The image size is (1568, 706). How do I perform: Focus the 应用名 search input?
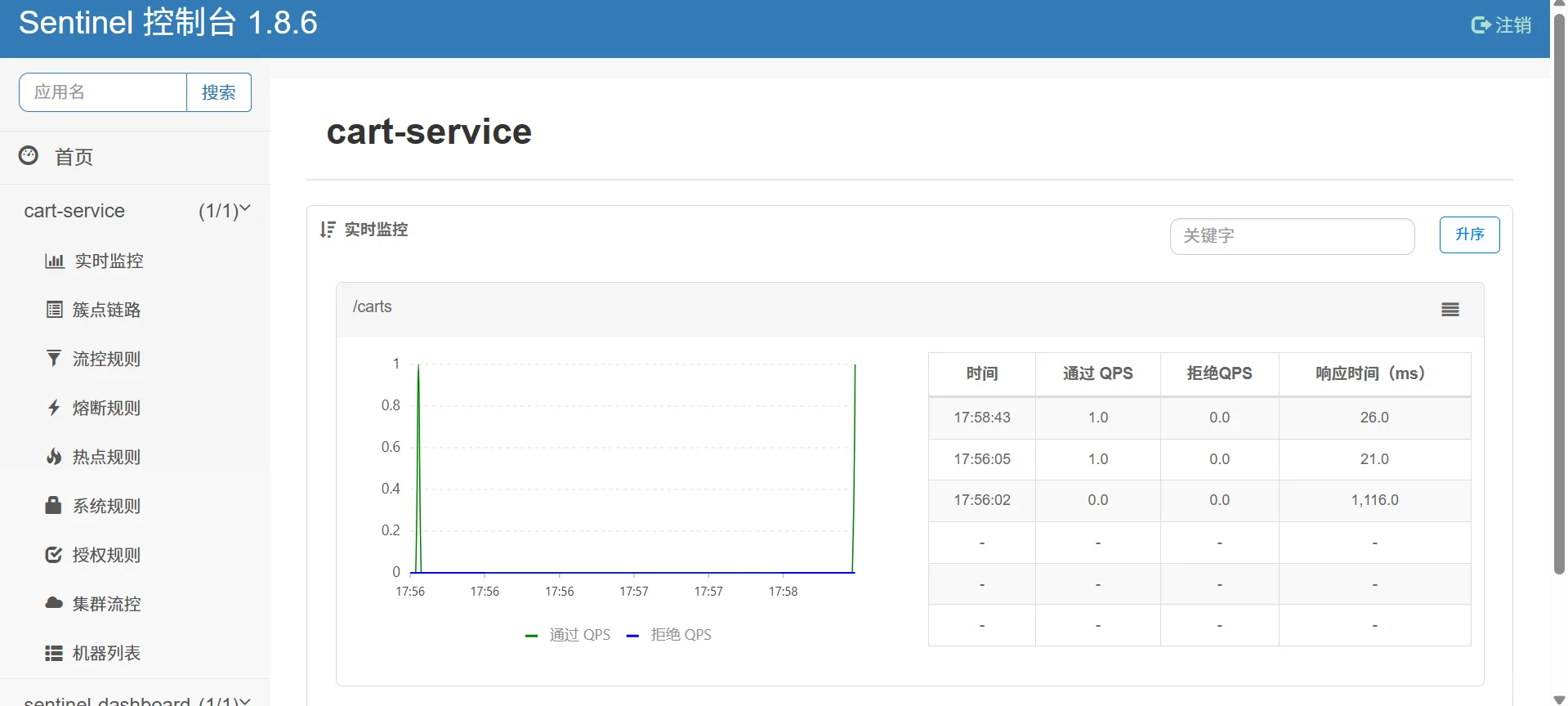[x=103, y=92]
